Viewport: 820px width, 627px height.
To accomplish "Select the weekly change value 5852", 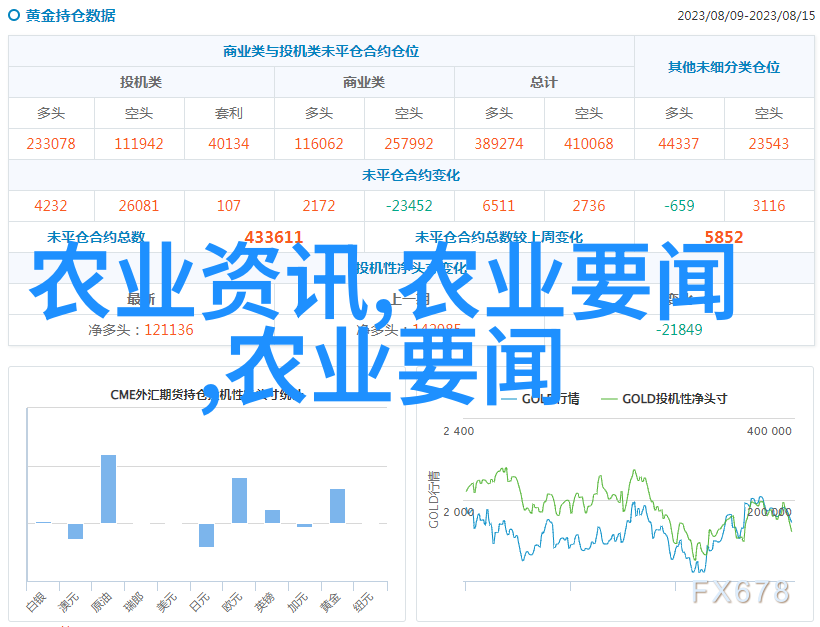I will pos(724,237).
